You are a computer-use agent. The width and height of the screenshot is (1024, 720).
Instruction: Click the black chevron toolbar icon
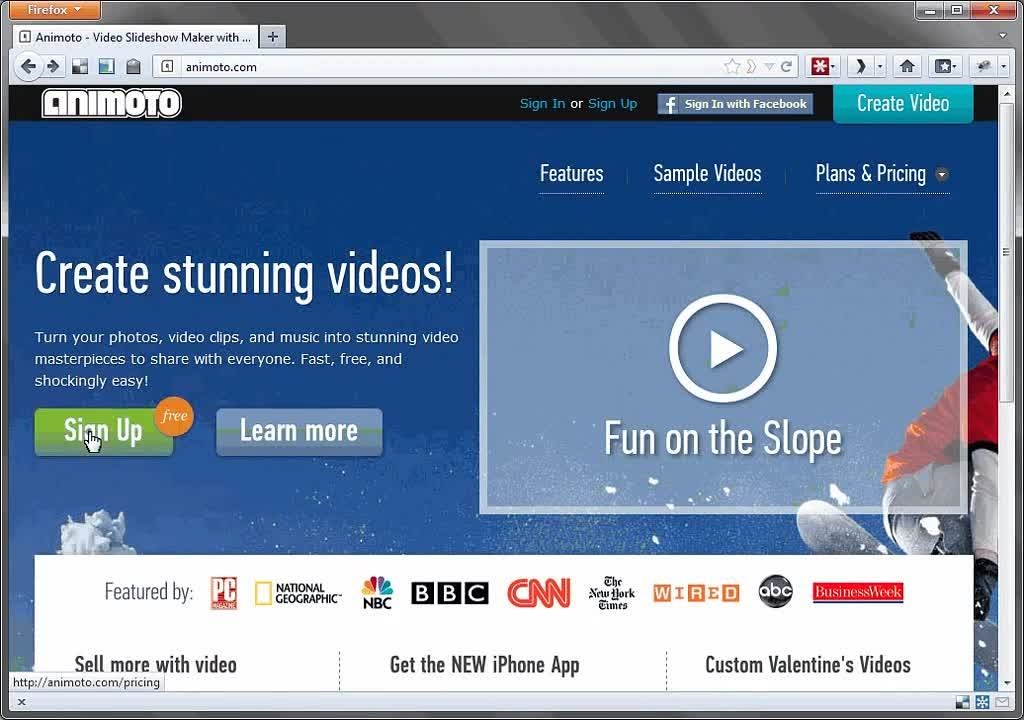click(860, 66)
